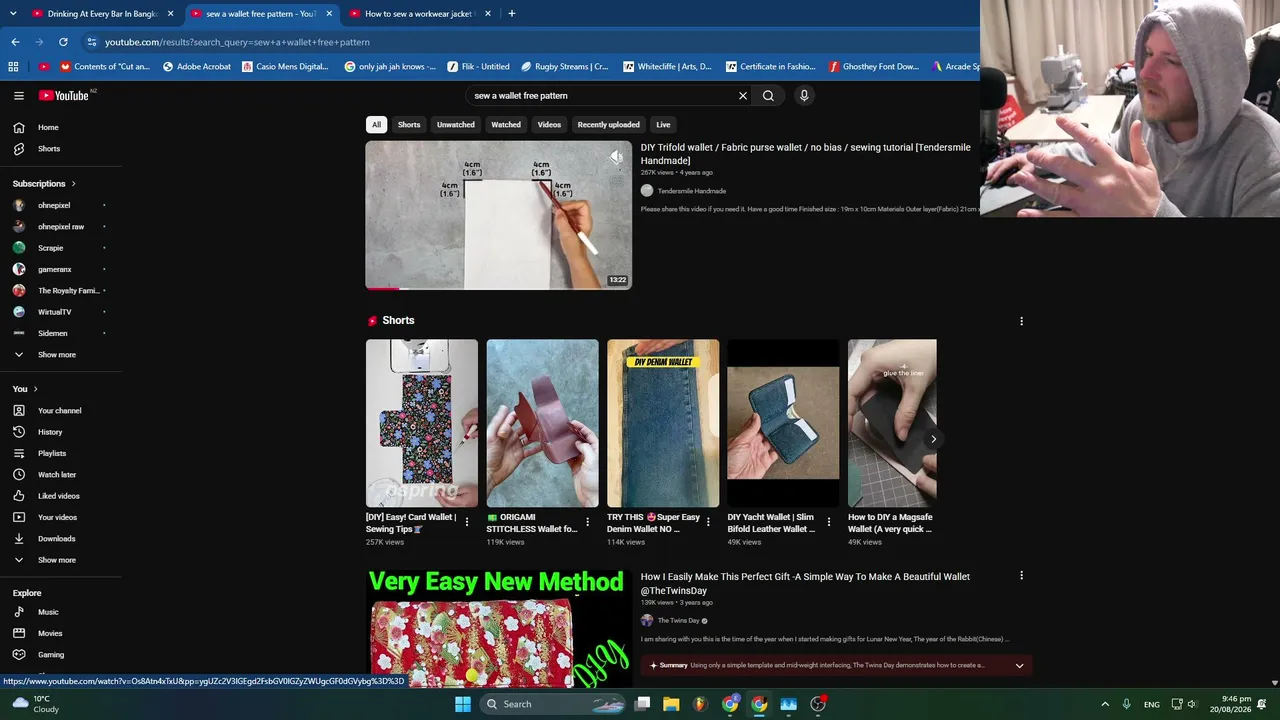
Task: Click the Trifold wallet video thumbnail
Action: tap(498, 215)
